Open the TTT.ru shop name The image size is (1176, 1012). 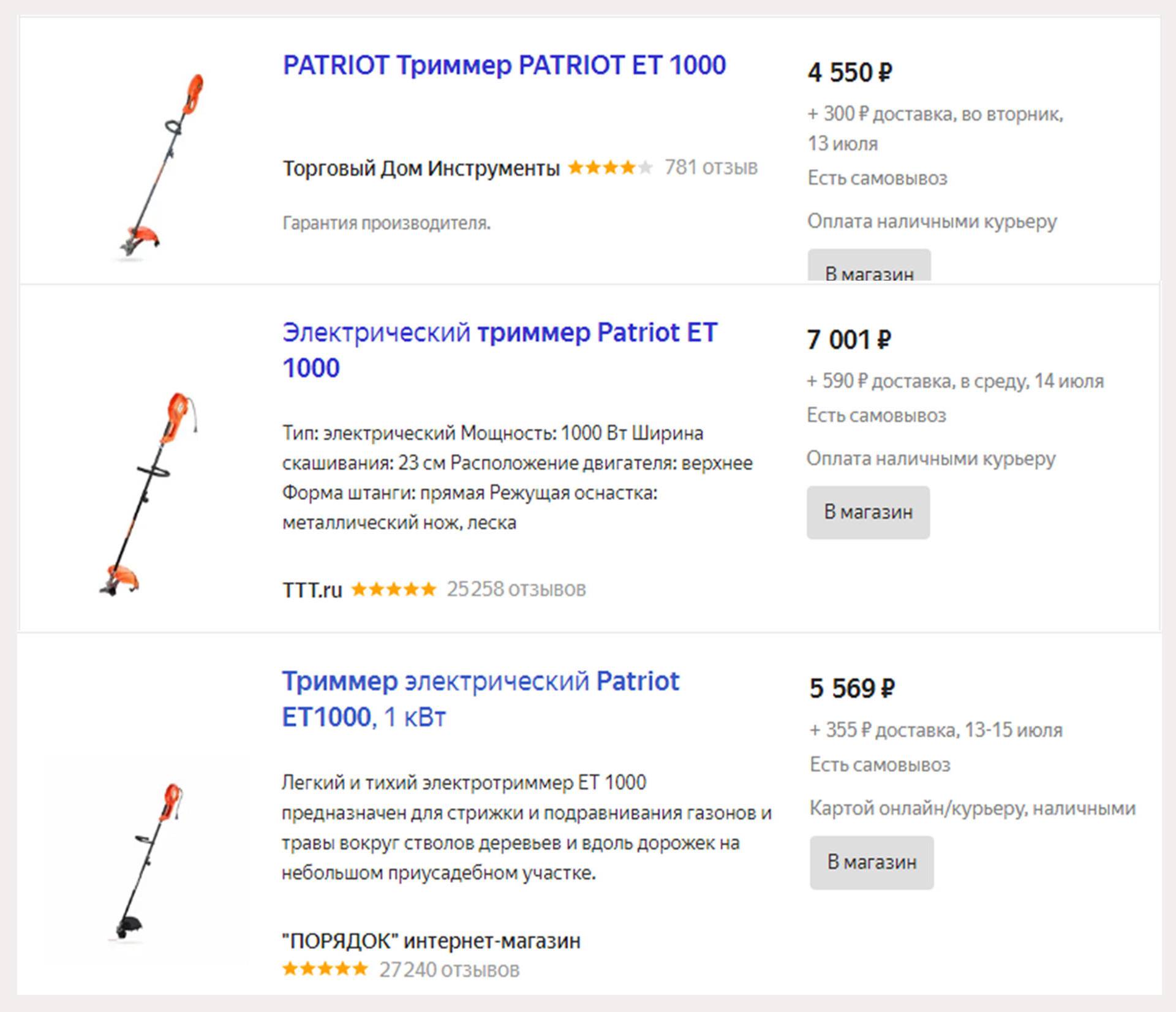coord(312,590)
